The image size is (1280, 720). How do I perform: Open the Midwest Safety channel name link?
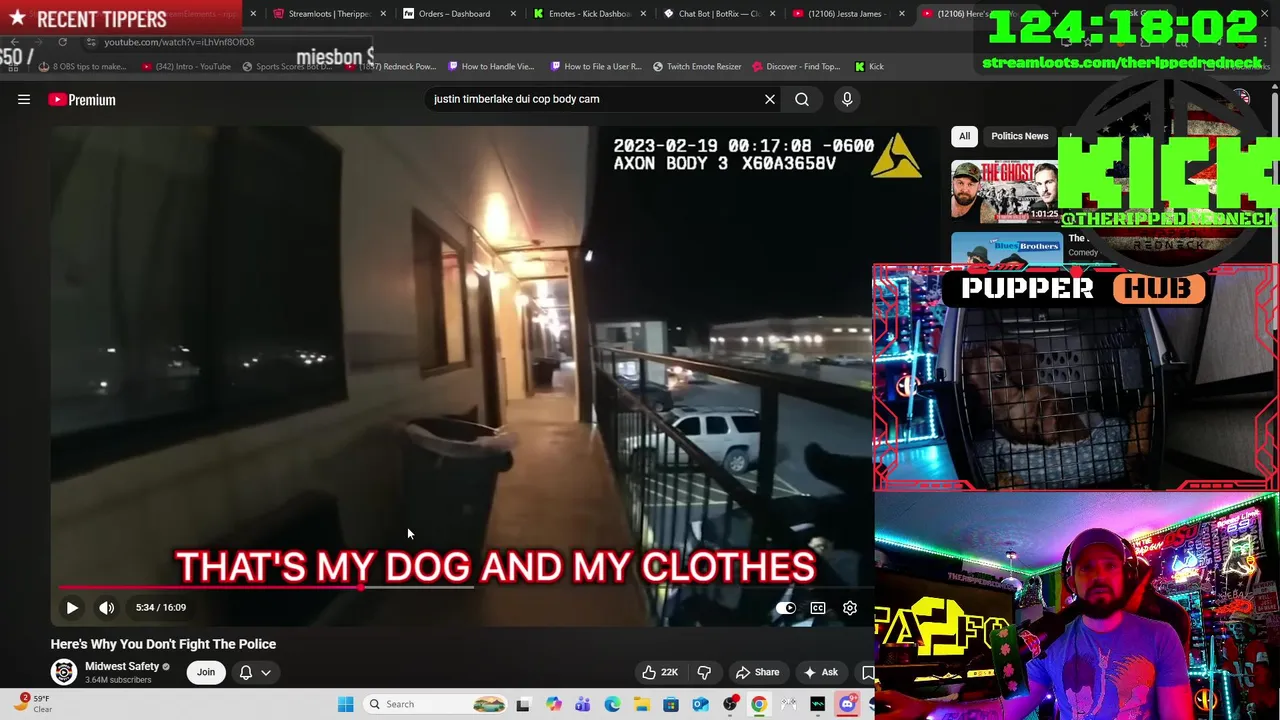click(122, 666)
